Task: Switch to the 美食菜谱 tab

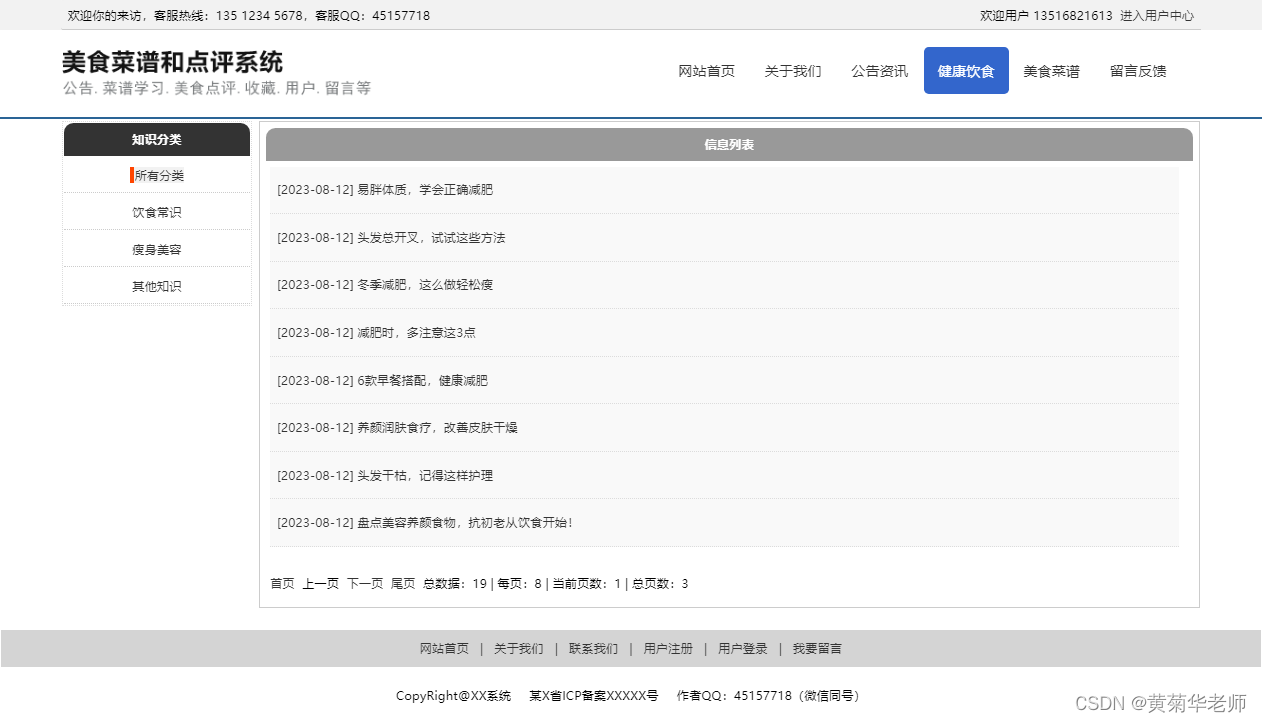Action: 1051,70
